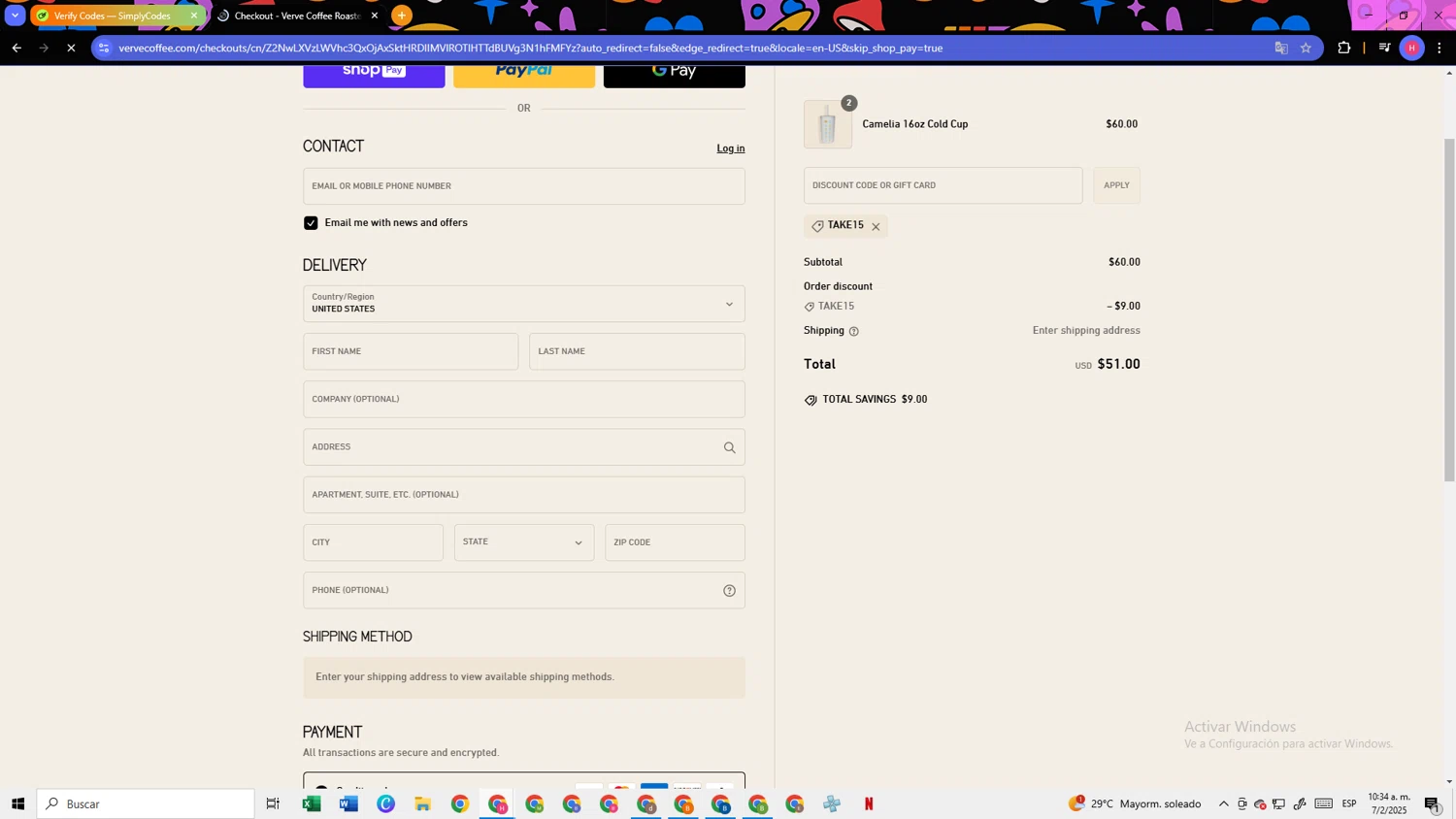
Task: Open the Microsoft Edge-like blue taskbar icon
Action: (x=385, y=803)
